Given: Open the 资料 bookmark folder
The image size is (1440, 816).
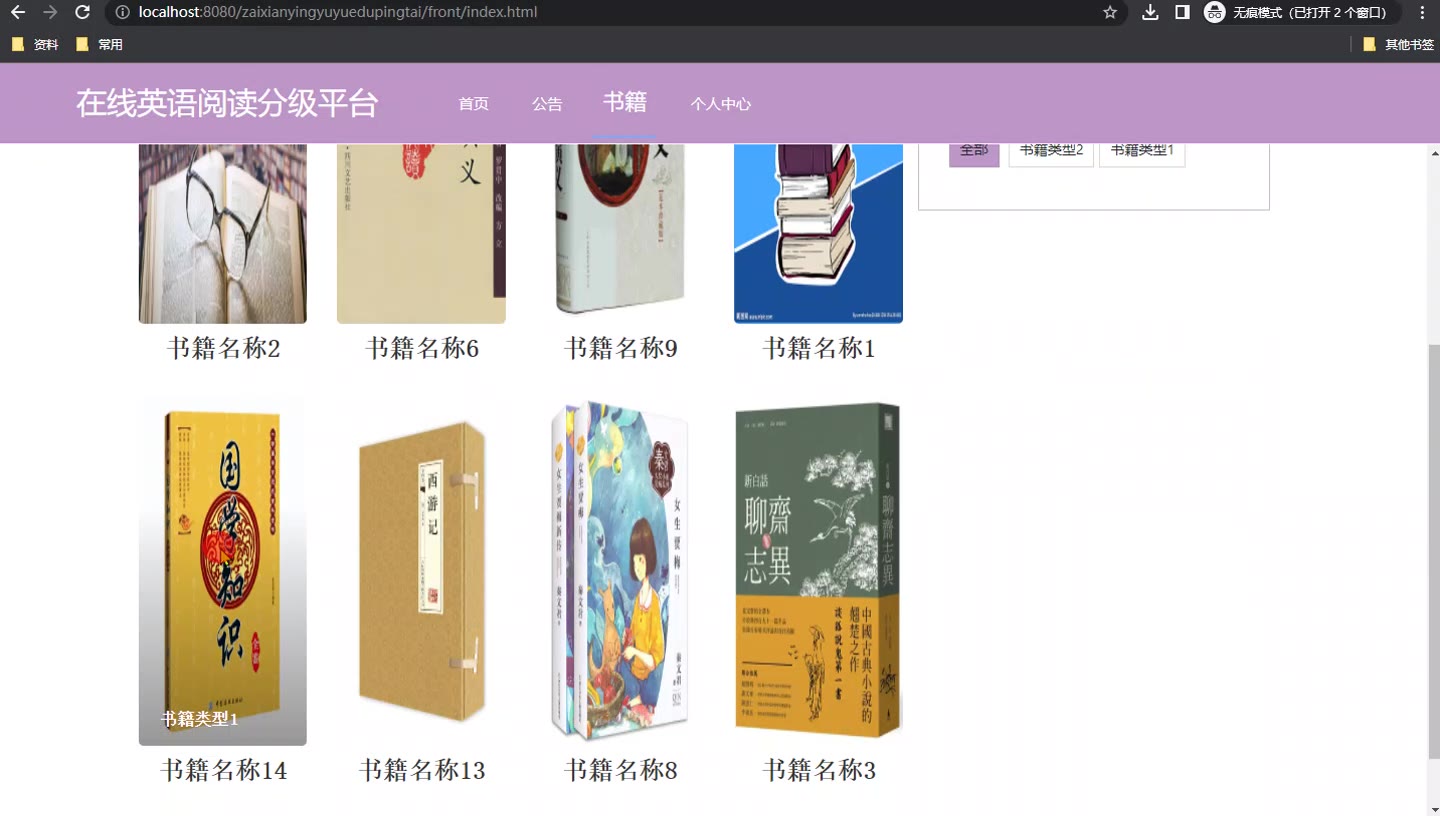Looking at the screenshot, I should (35, 44).
